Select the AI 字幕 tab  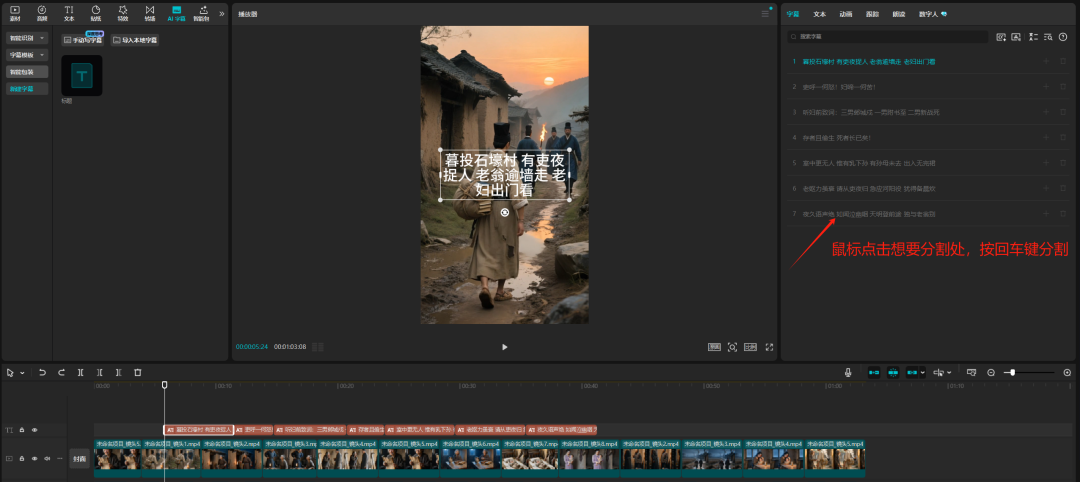tap(176, 13)
